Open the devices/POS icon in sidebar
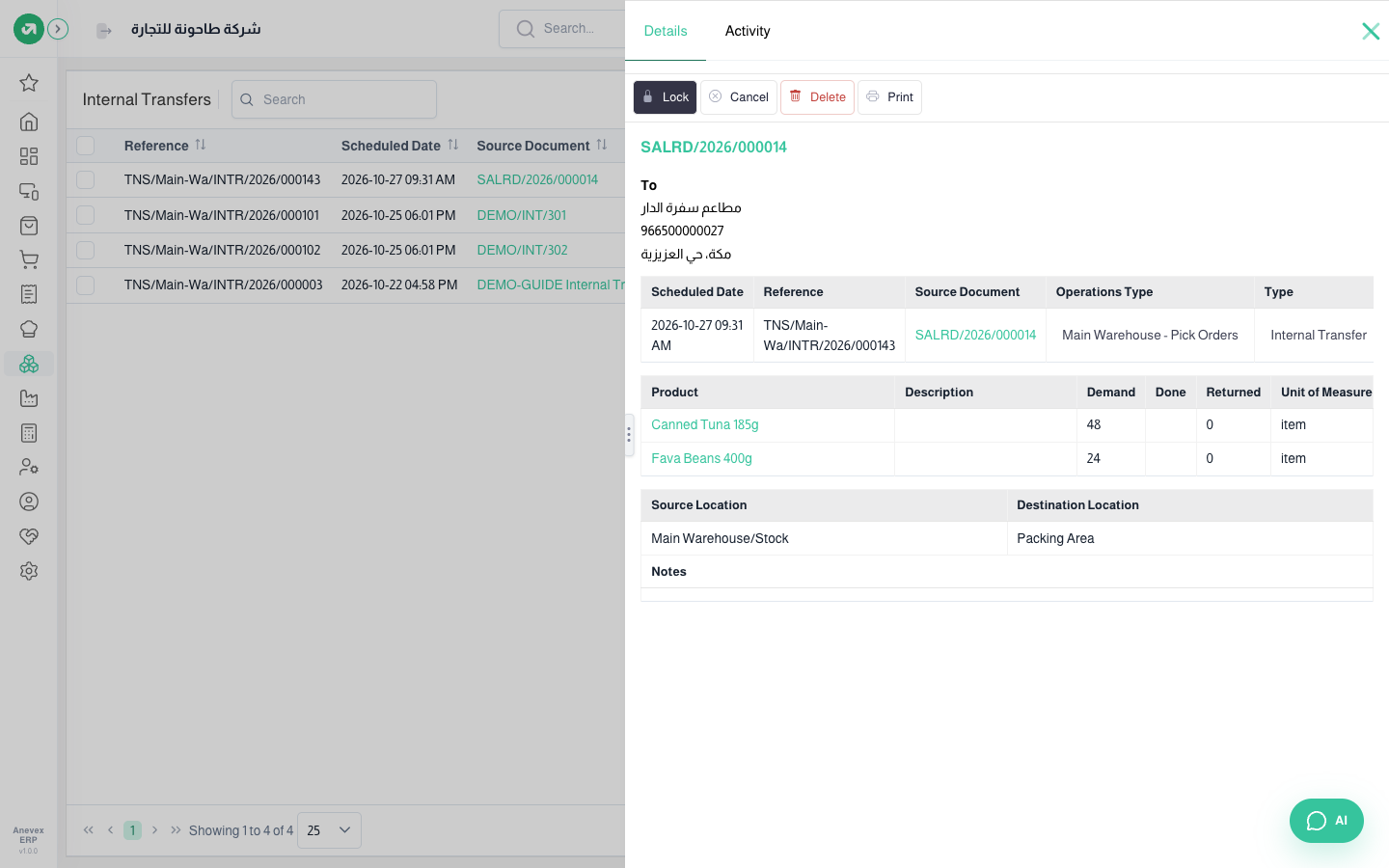This screenshot has width=1389, height=868. tap(29, 191)
